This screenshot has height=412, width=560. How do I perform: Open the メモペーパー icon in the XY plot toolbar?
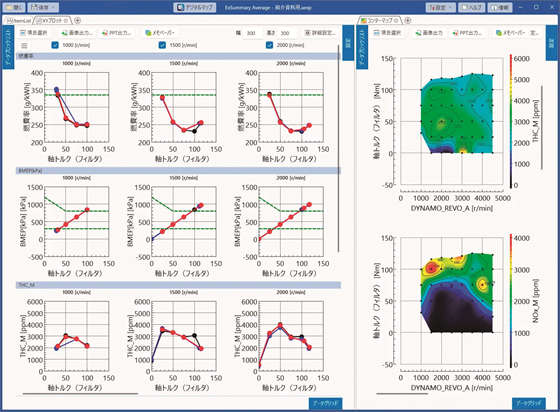coord(149,33)
